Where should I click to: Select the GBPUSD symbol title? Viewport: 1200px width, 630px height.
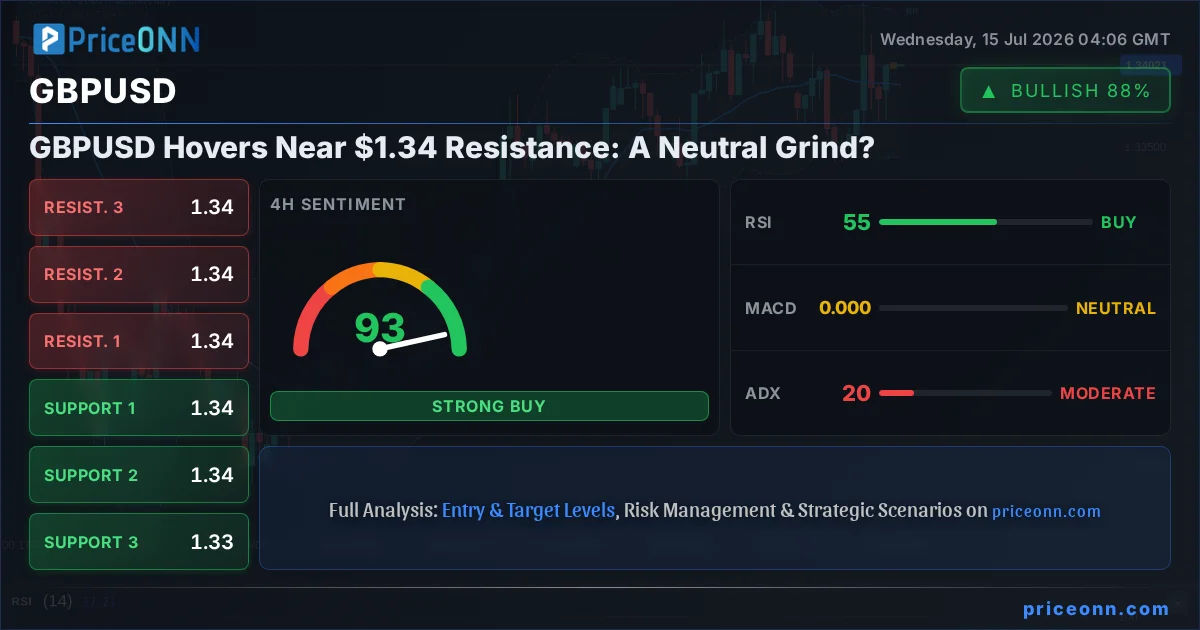(103, 91)
